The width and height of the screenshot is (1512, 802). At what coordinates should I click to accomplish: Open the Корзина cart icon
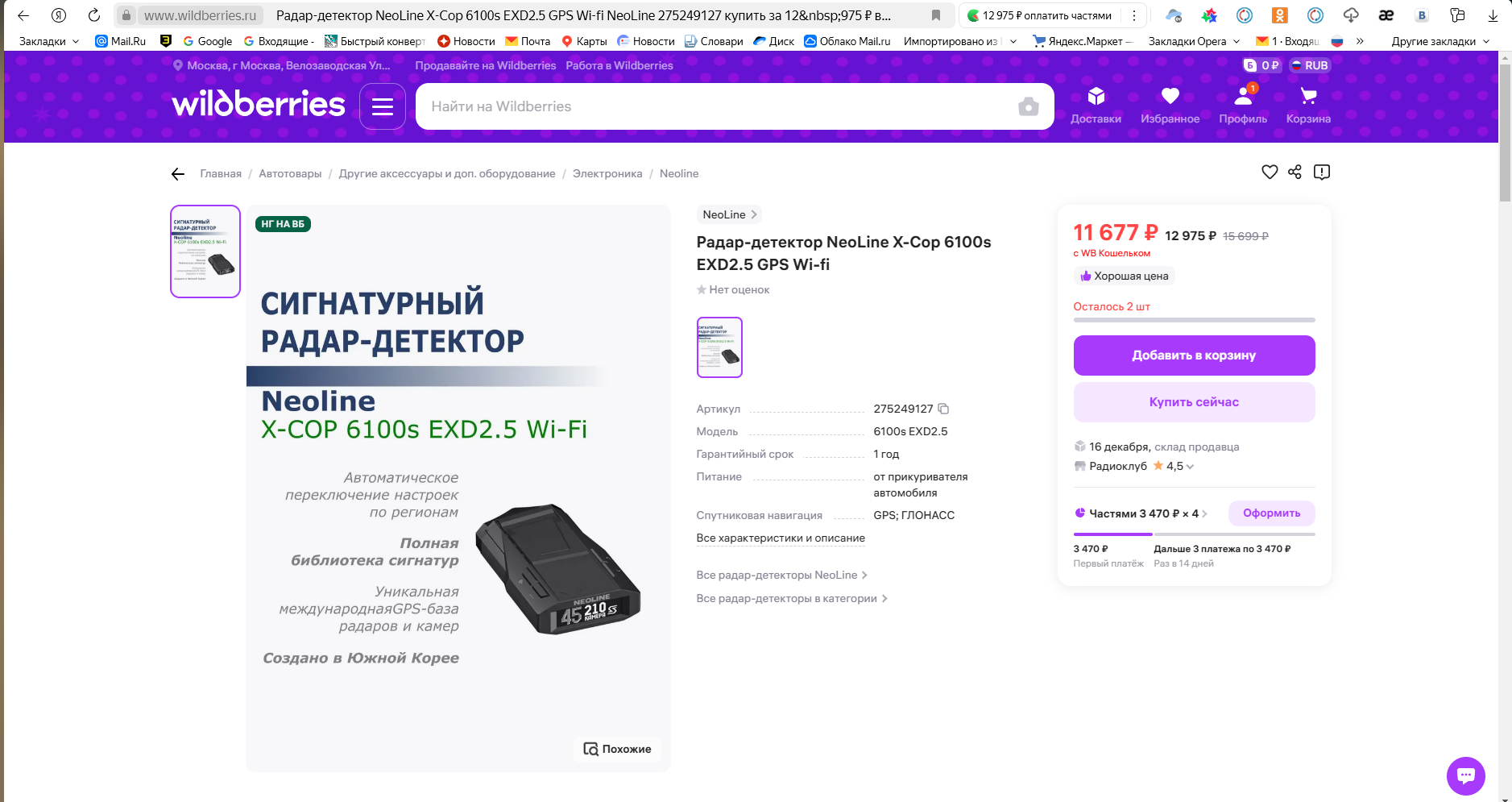[x=1308, y=98]
